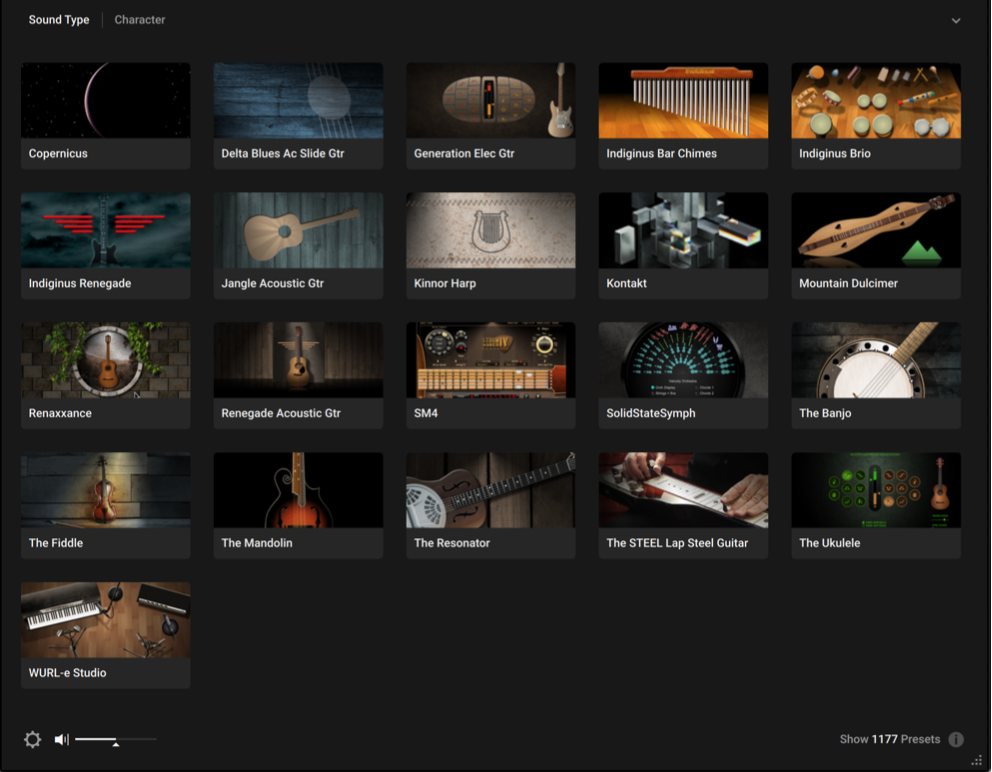Click The Mandolin label text
Image resolution: width=992 pixels, height=772 pixels.
(x=257, y=543)
